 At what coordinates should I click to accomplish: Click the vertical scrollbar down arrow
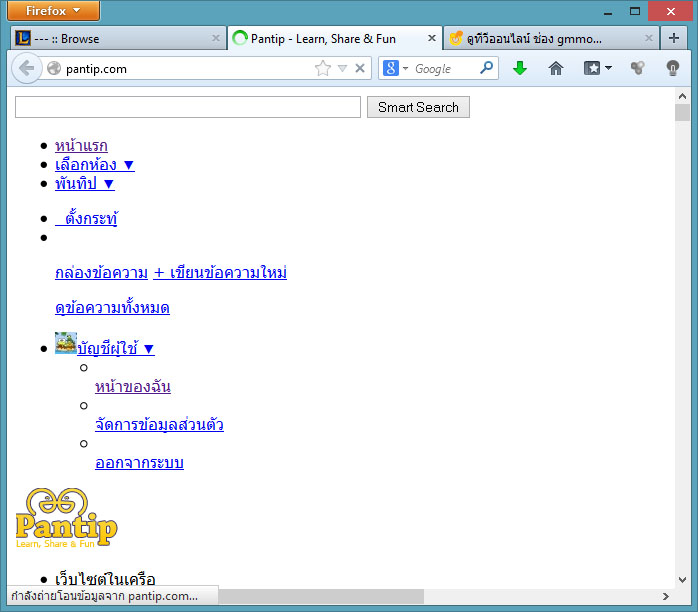coord(682,580)
